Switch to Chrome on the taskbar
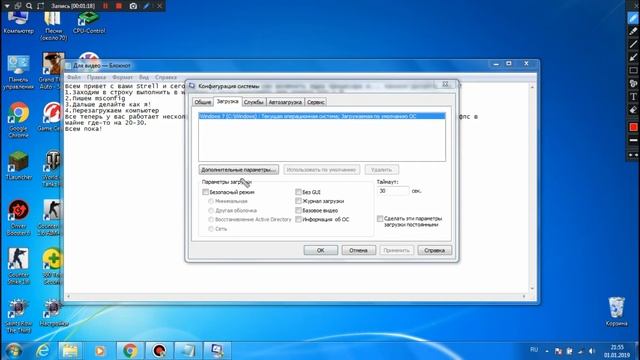 (130, 351)
